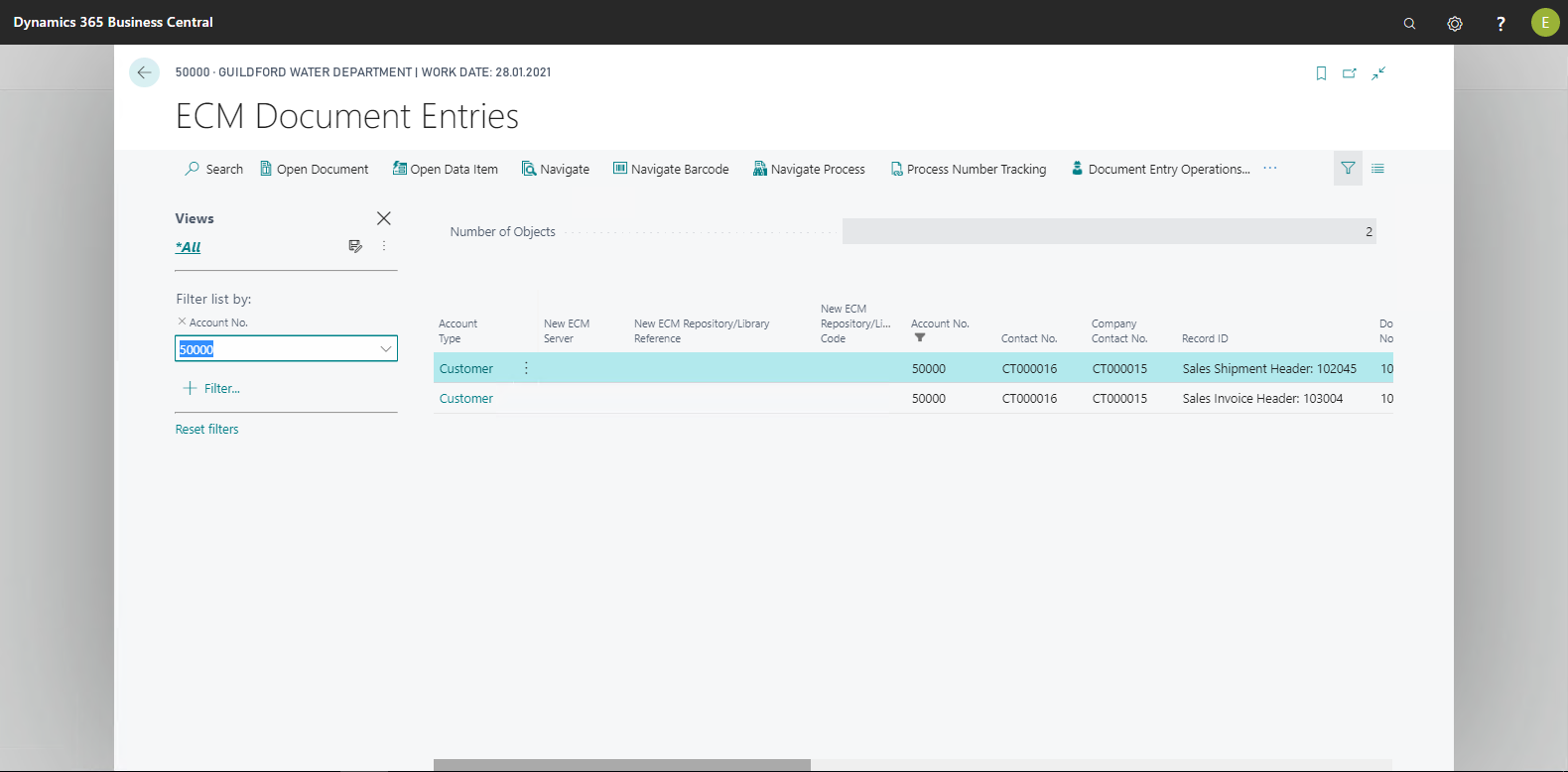Click the horizontal scrollbar at bottom
Image resolution: width=1568 pixels, height=772 pixels.
[621, 765]
